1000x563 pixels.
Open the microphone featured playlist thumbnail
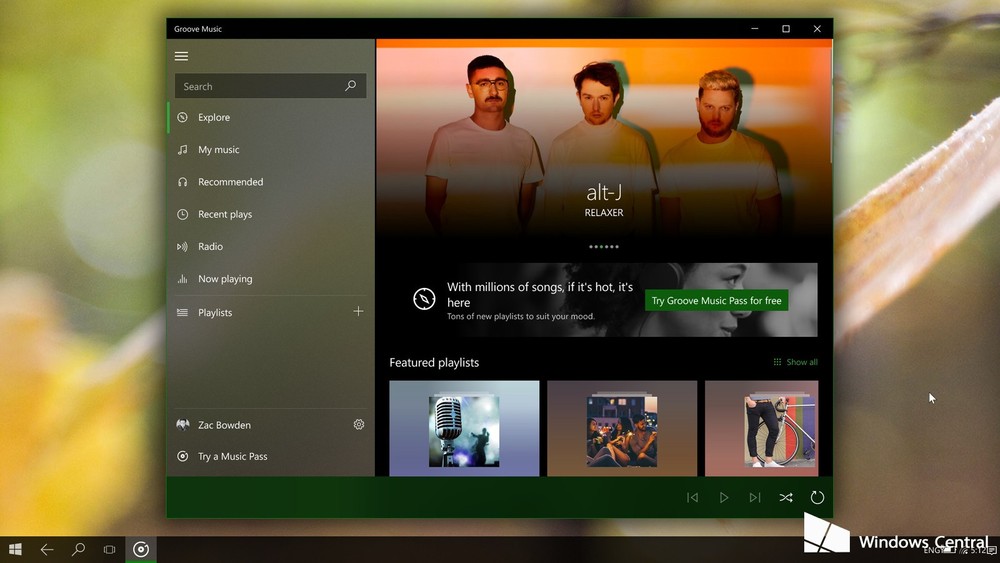click(x=464, y=428)
